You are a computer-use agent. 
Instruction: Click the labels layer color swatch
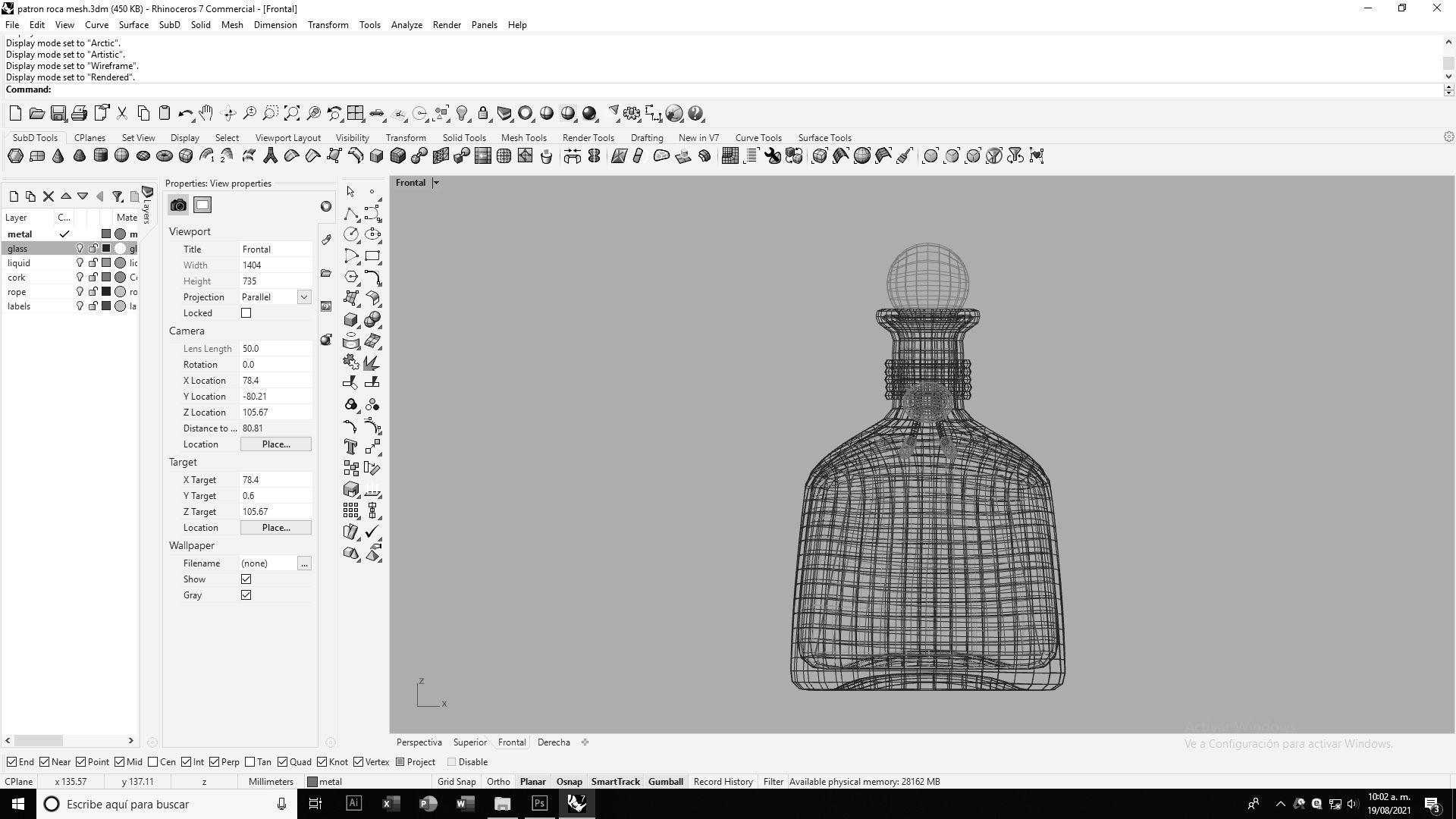[x=106, y=306]
